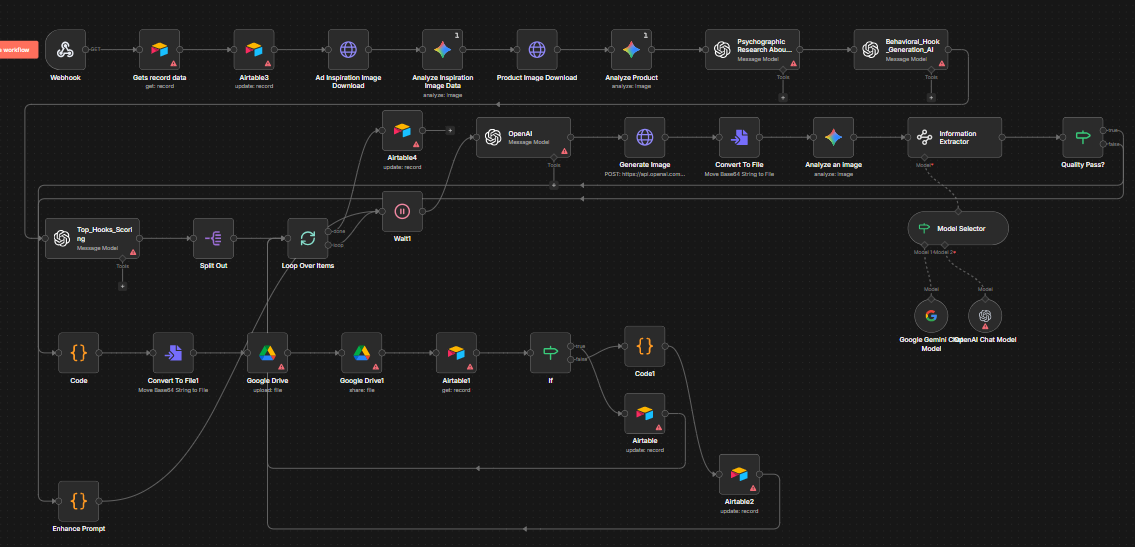This screenshot has height=547, width=1135.
Task: Click the Airtable2 node
Action: 739,474
